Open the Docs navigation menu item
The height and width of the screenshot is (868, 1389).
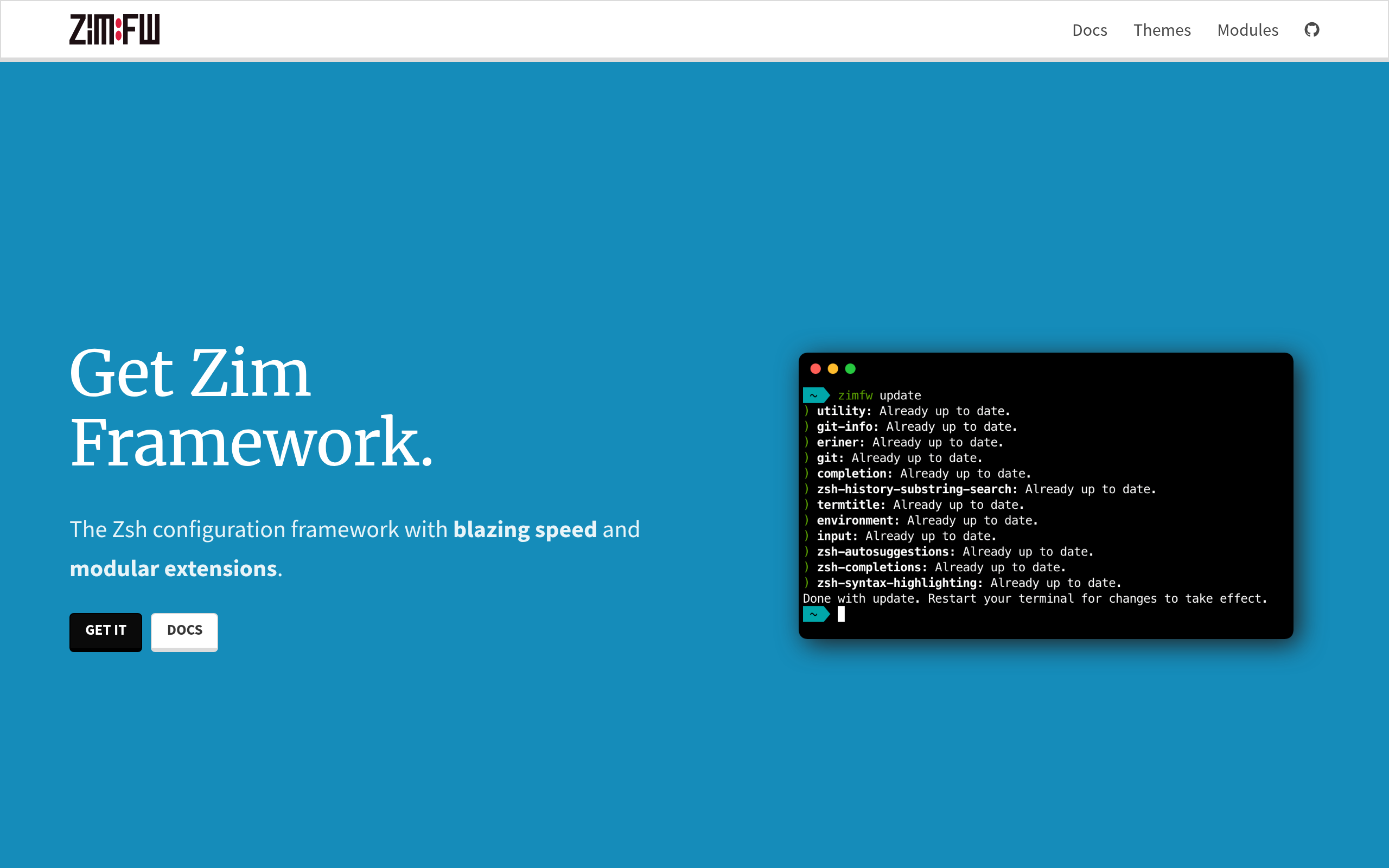pyautogui.click(x=1089, y=30)
